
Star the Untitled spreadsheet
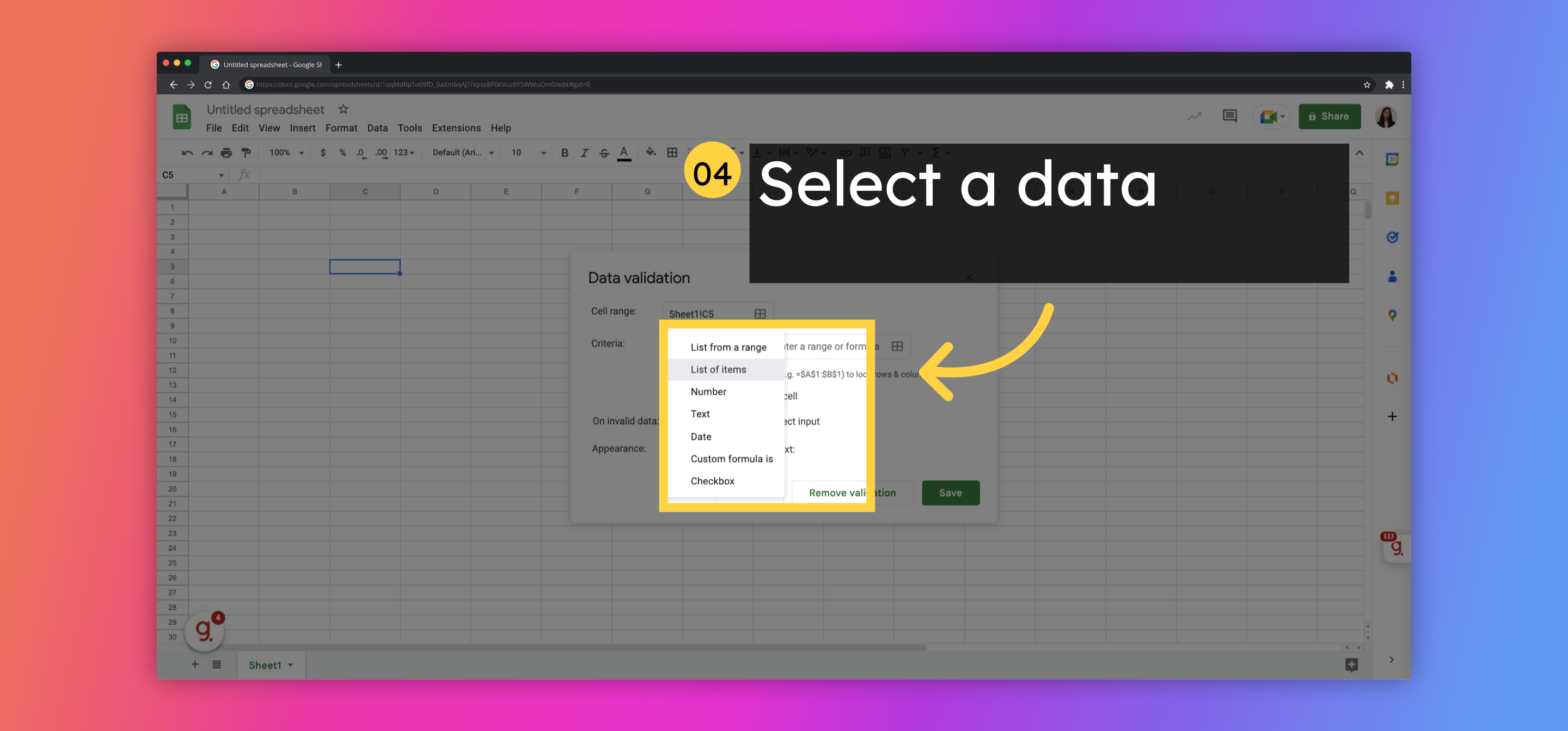pos(344,109)
